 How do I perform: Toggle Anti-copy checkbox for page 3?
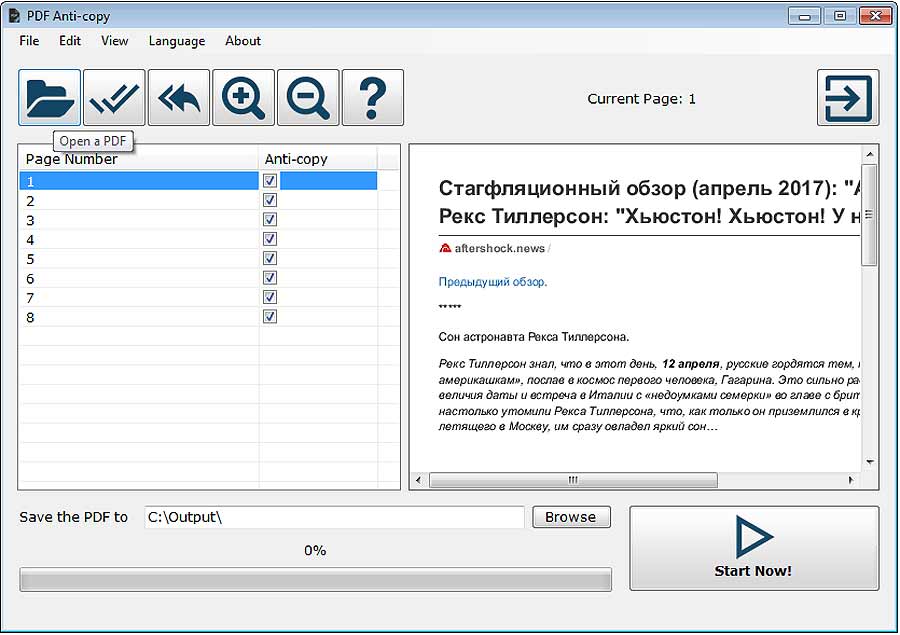[270, 220]
